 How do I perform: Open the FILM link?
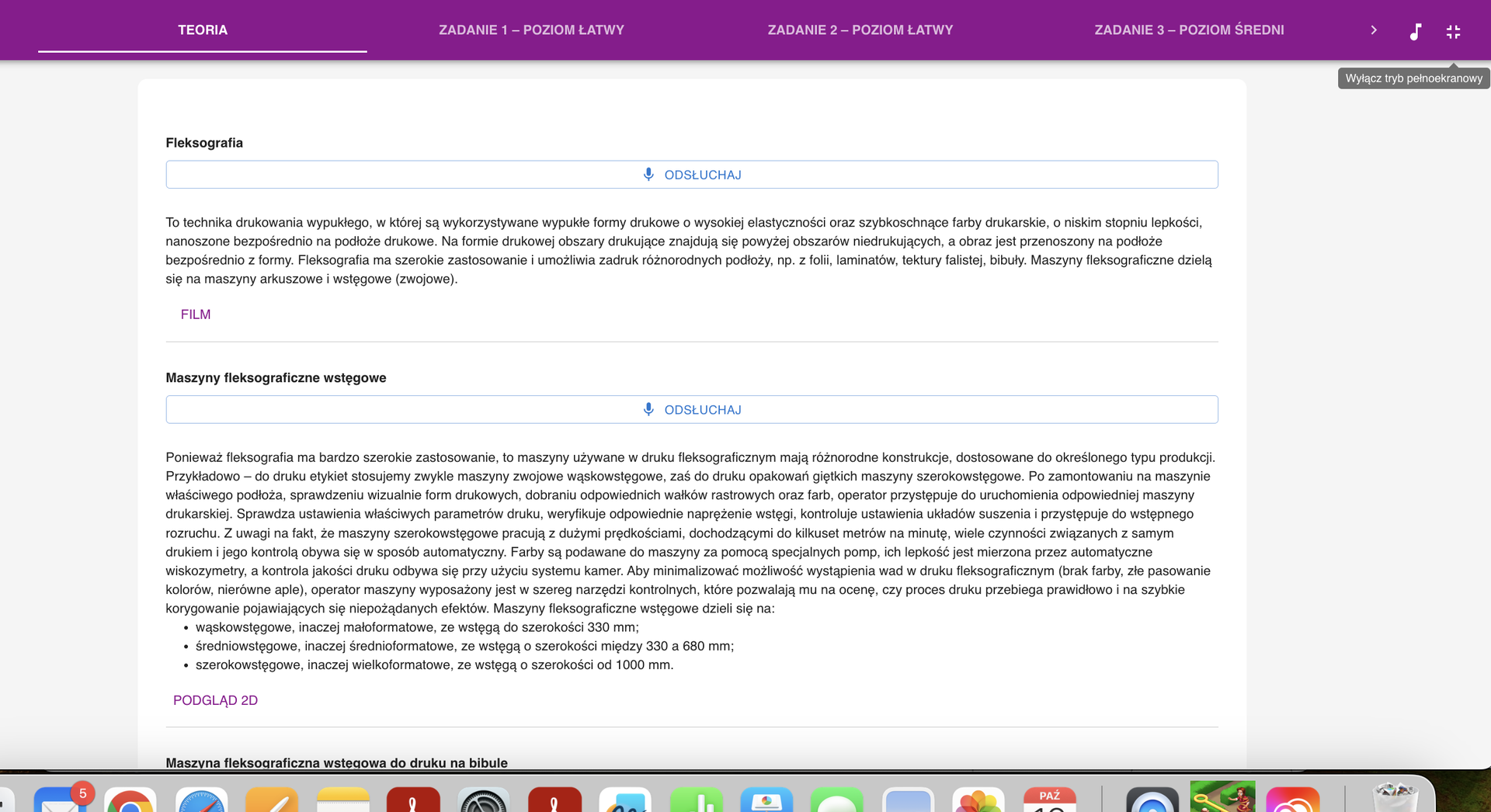[196, 314]
